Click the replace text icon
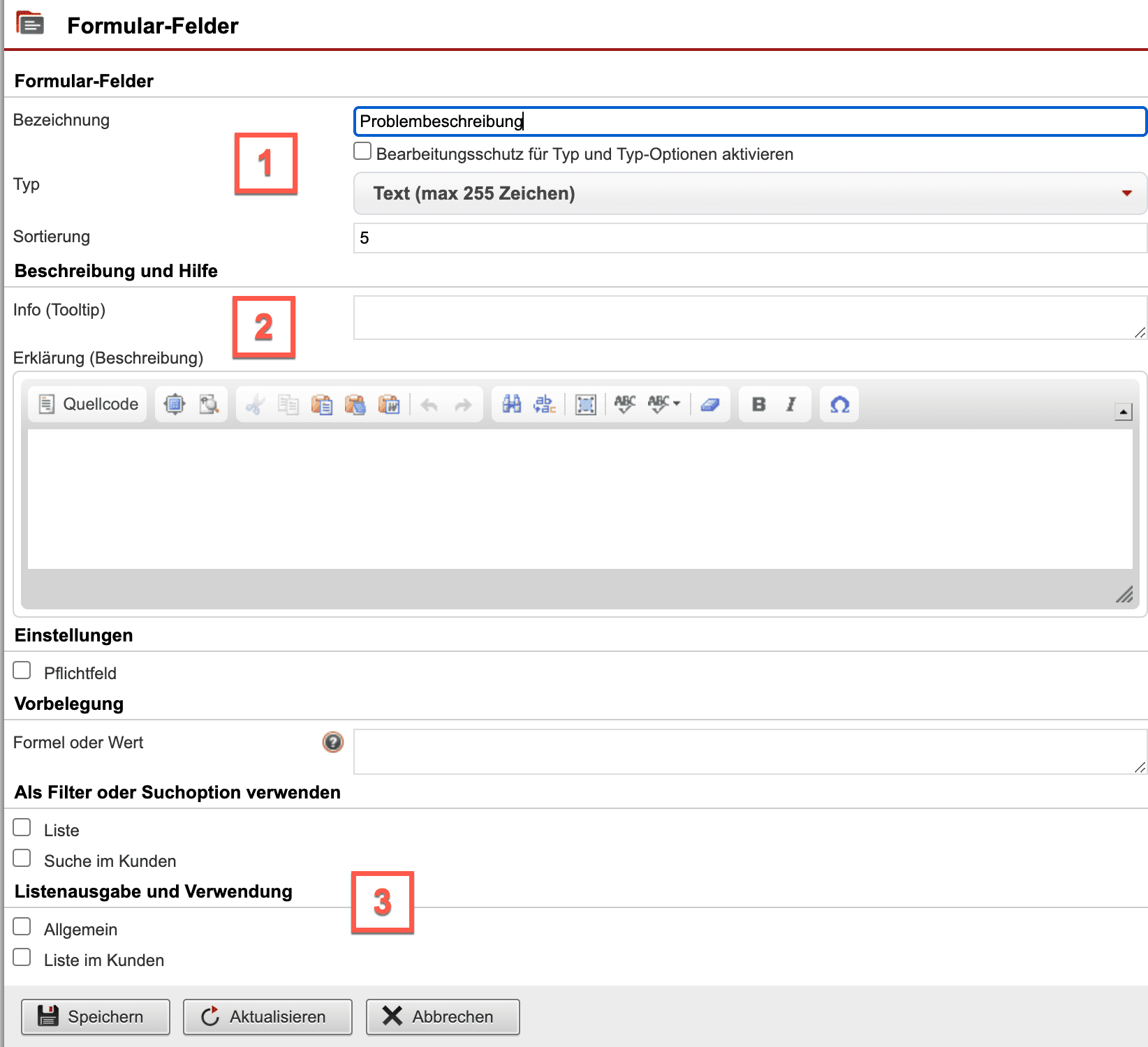The width and height of the screenshot is (1148, 1047). [x=545, y=404]
